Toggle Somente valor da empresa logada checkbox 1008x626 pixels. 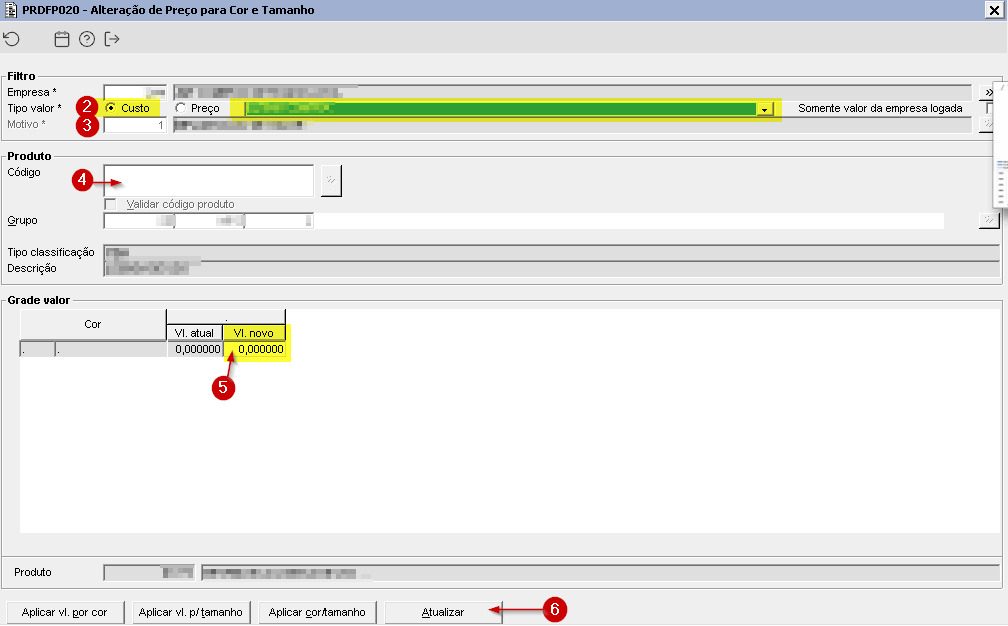[x=990, y=109]
